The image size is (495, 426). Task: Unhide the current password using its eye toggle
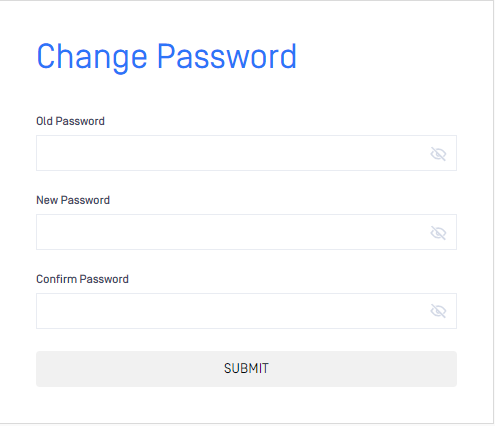click(x=438, y=154)
